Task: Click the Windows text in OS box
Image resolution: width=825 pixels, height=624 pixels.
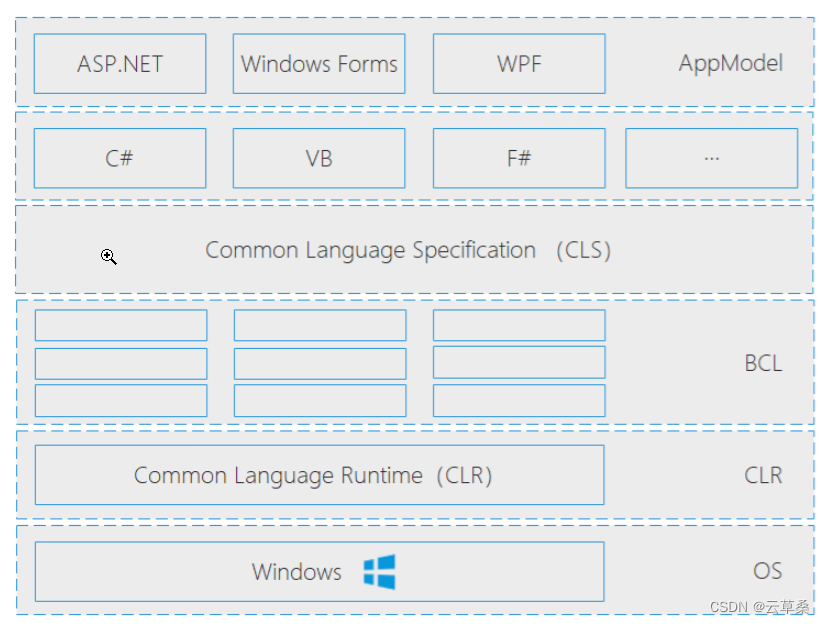Action: click(x=296, y=572)
